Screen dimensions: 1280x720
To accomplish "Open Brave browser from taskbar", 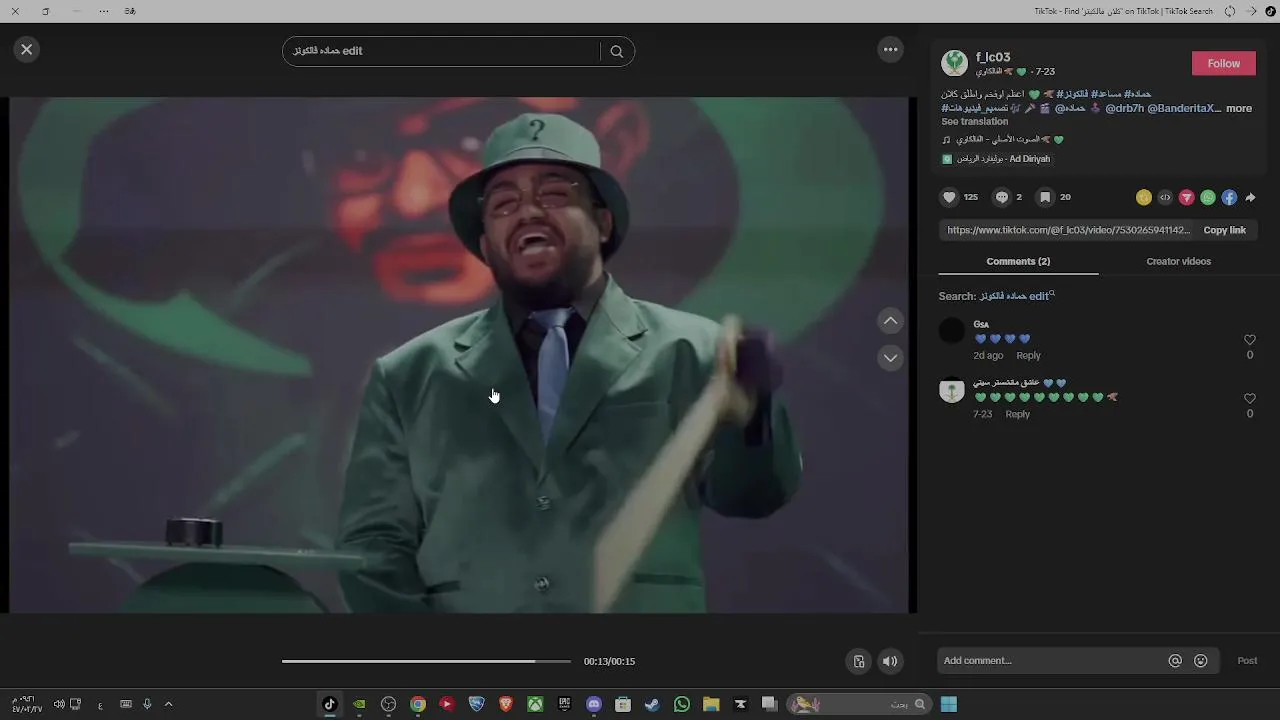I will (x=506, y=704).
